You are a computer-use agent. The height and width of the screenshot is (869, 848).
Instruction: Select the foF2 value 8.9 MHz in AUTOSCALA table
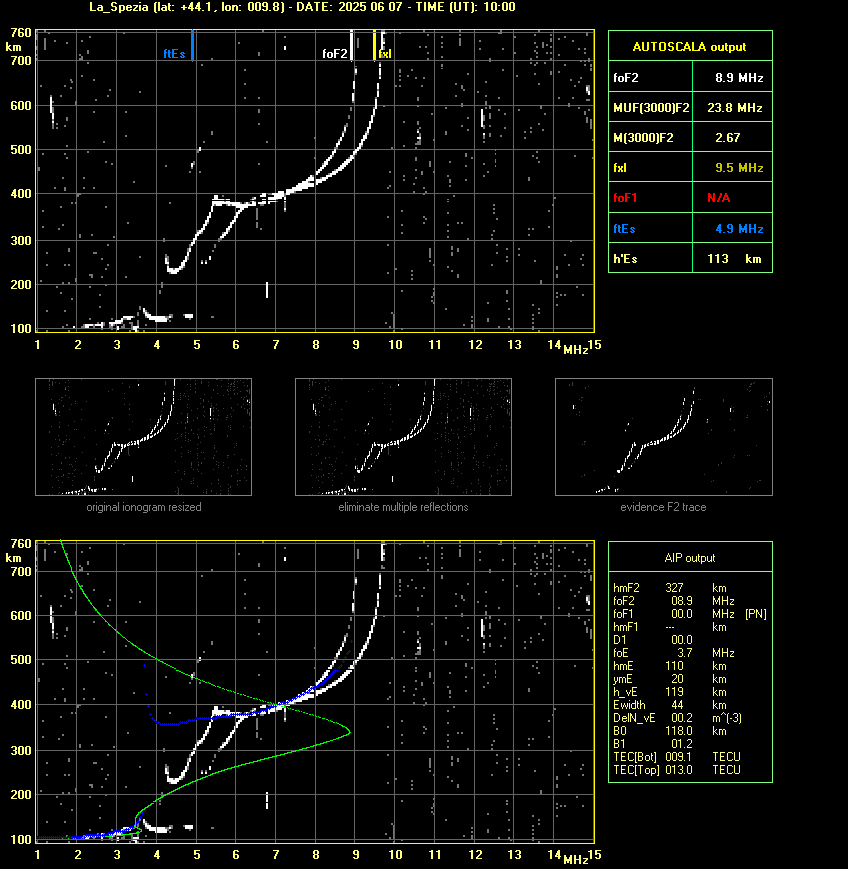[x=739, y=78]
